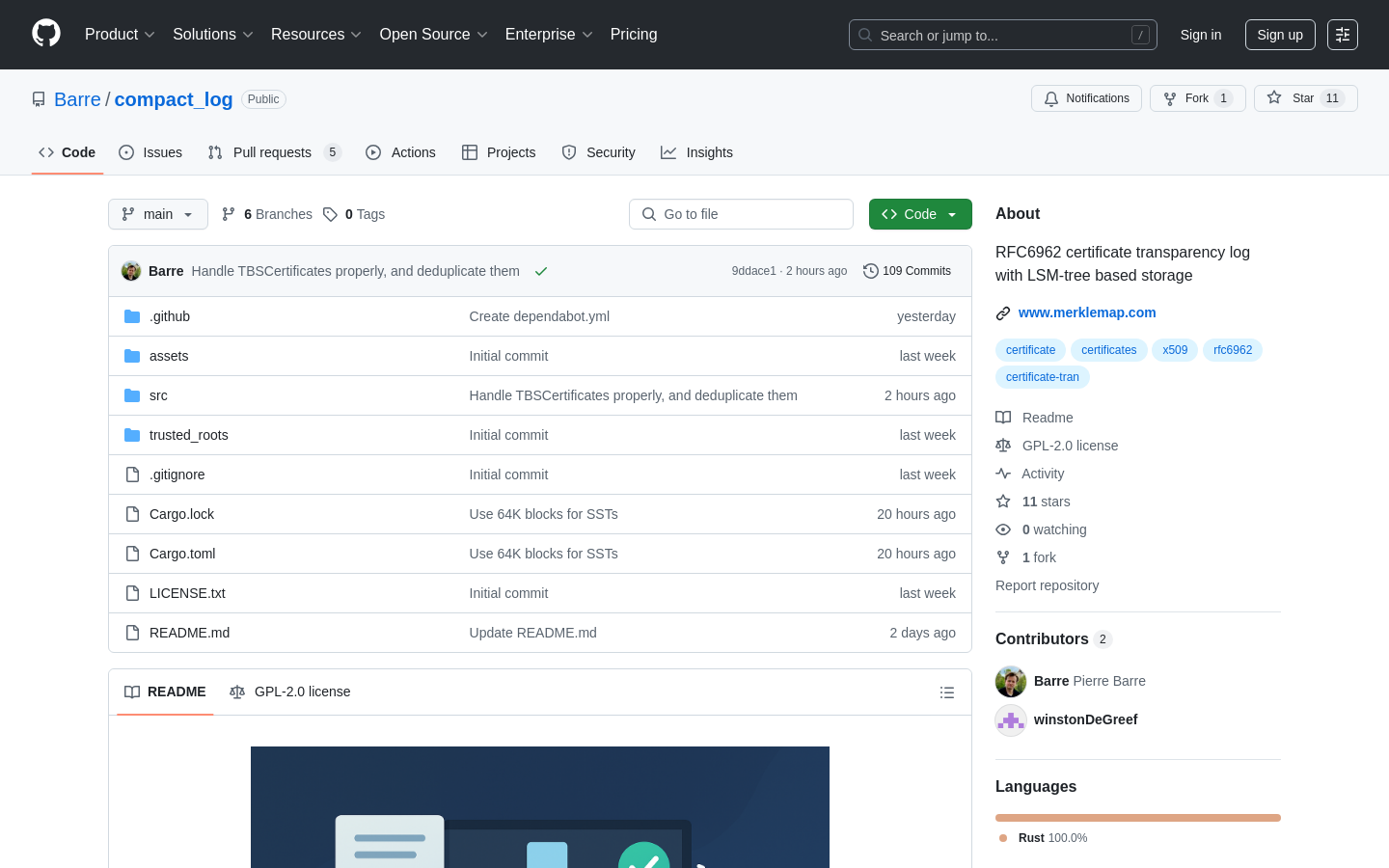
Task: Select the README tab in file panel
Action: click(x=165, y=692)
